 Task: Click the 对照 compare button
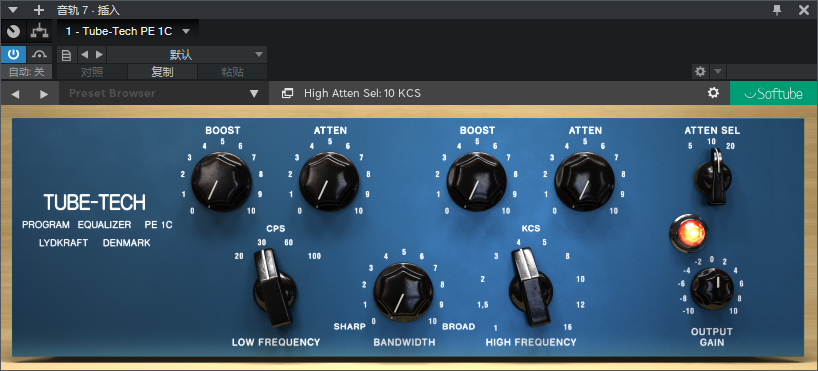pos(92,72)
